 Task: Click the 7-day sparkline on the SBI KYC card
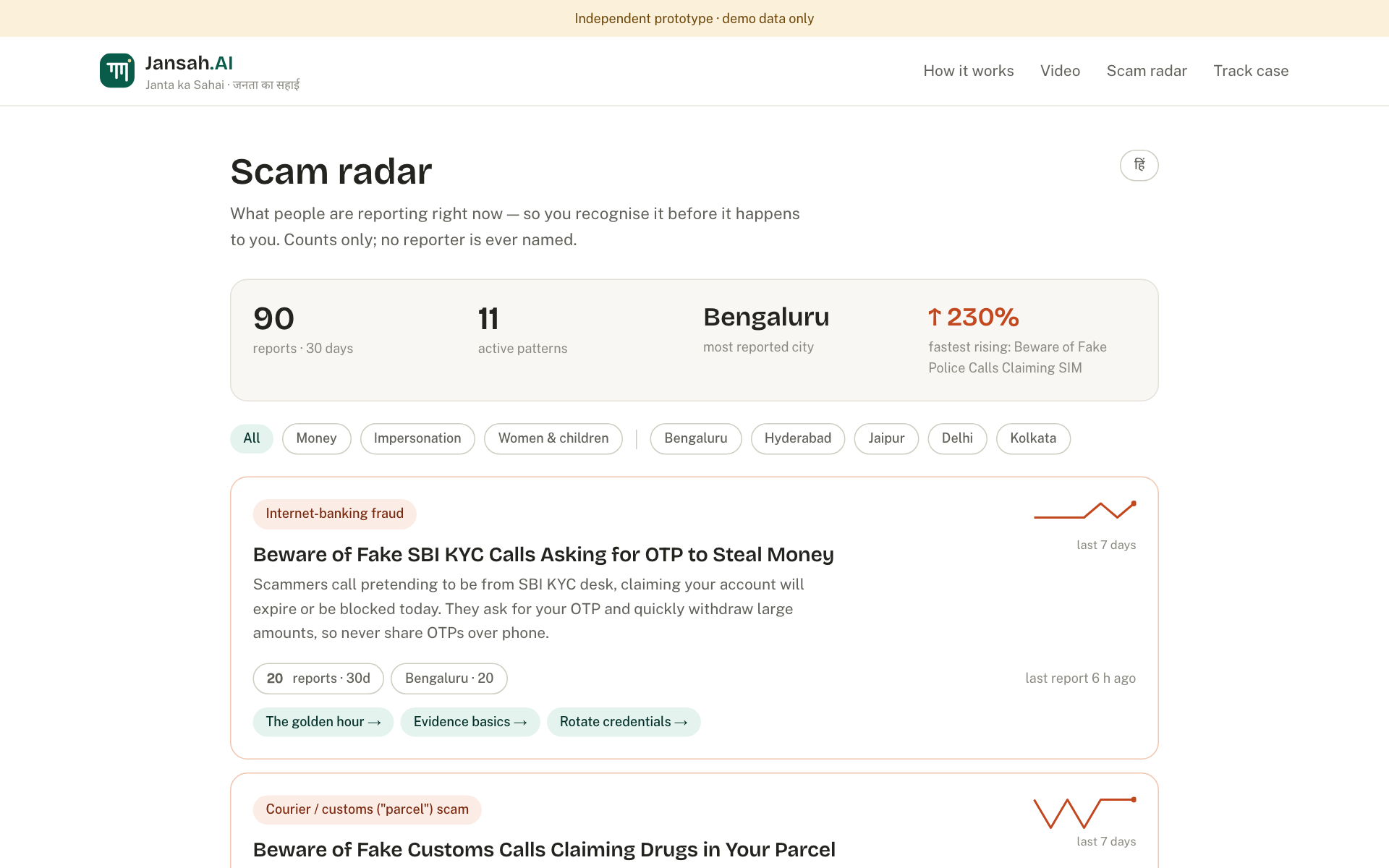[x=1085, y=511]
